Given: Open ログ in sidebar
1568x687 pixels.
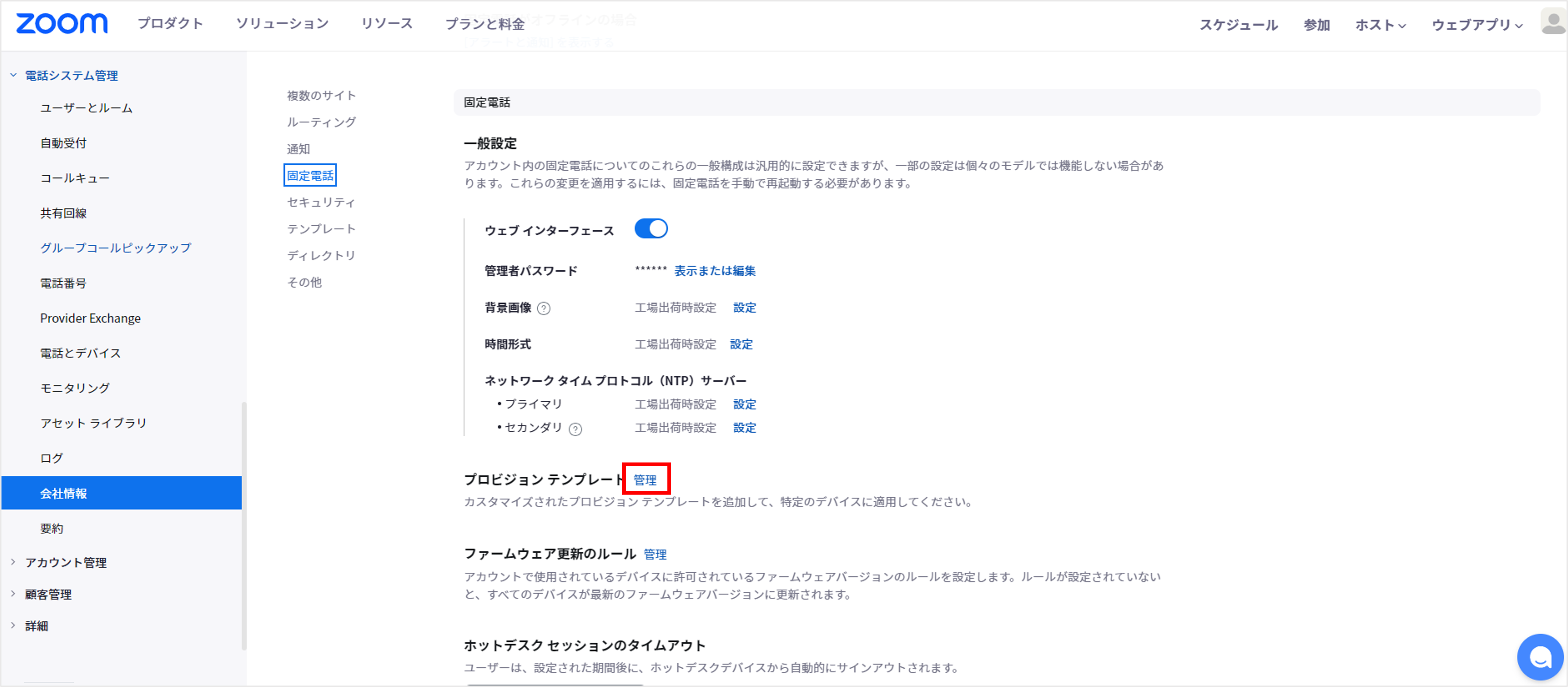Looking at the screenshot, I should [x=52, y=458].
